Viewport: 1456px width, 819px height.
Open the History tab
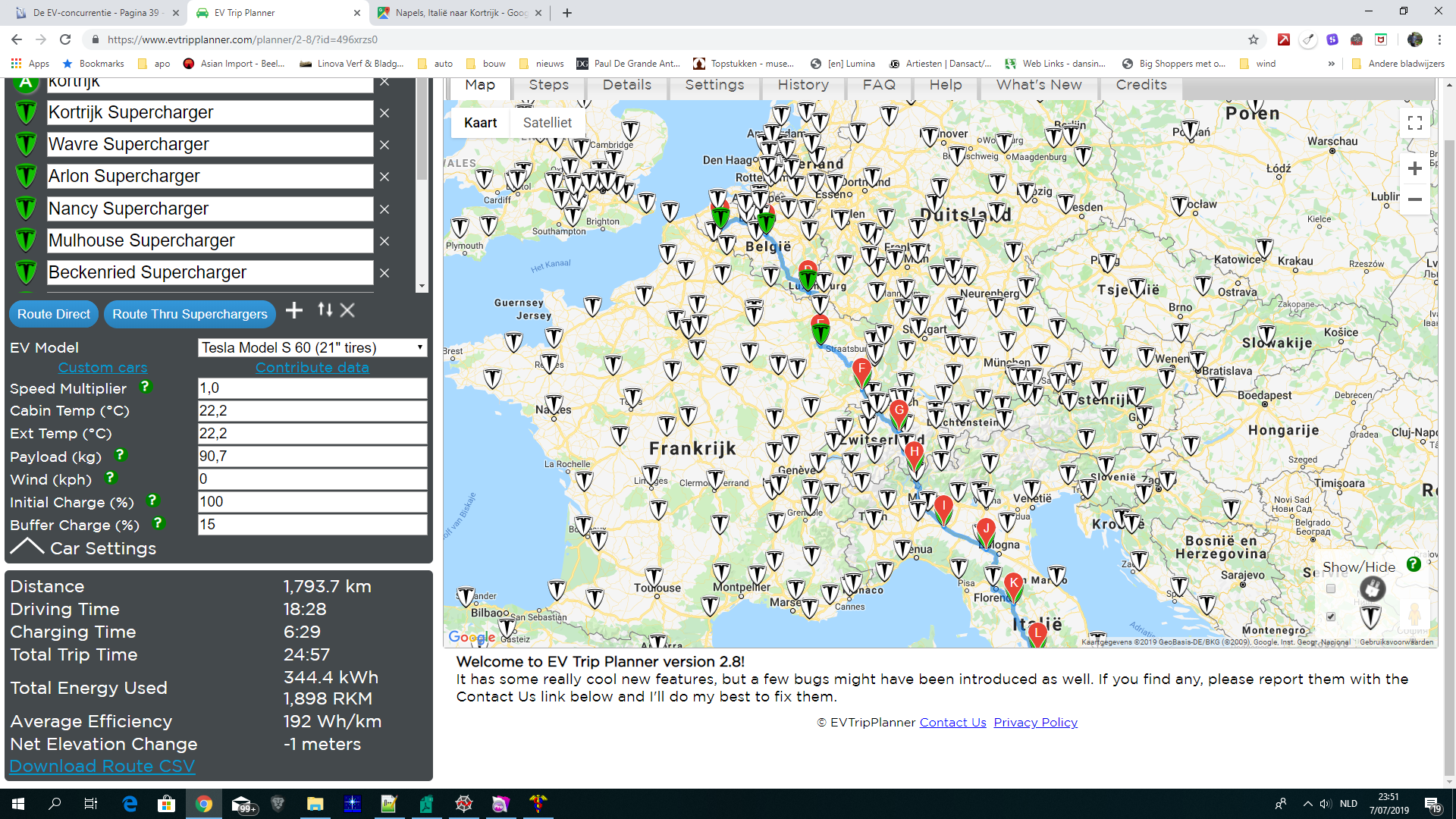tap(803, 85)
